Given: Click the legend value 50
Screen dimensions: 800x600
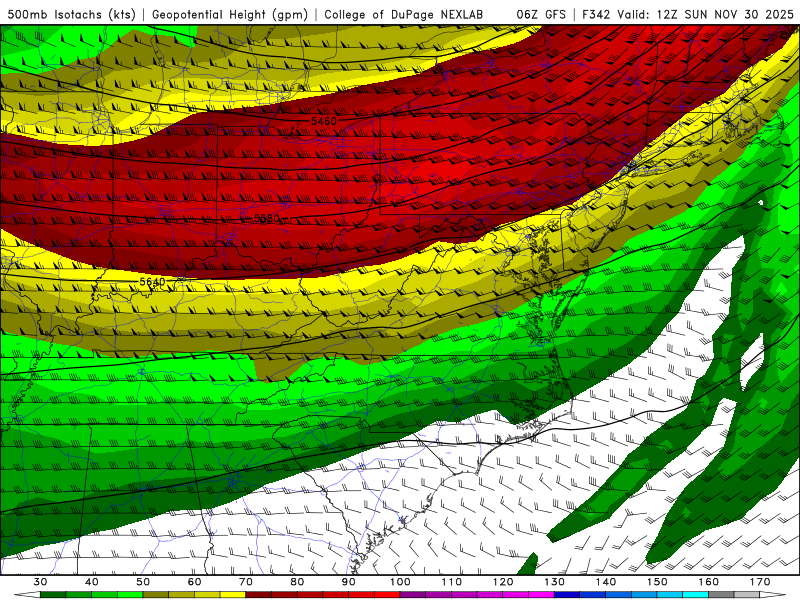Looking at the screenshot, I should (x=143, y=582).
